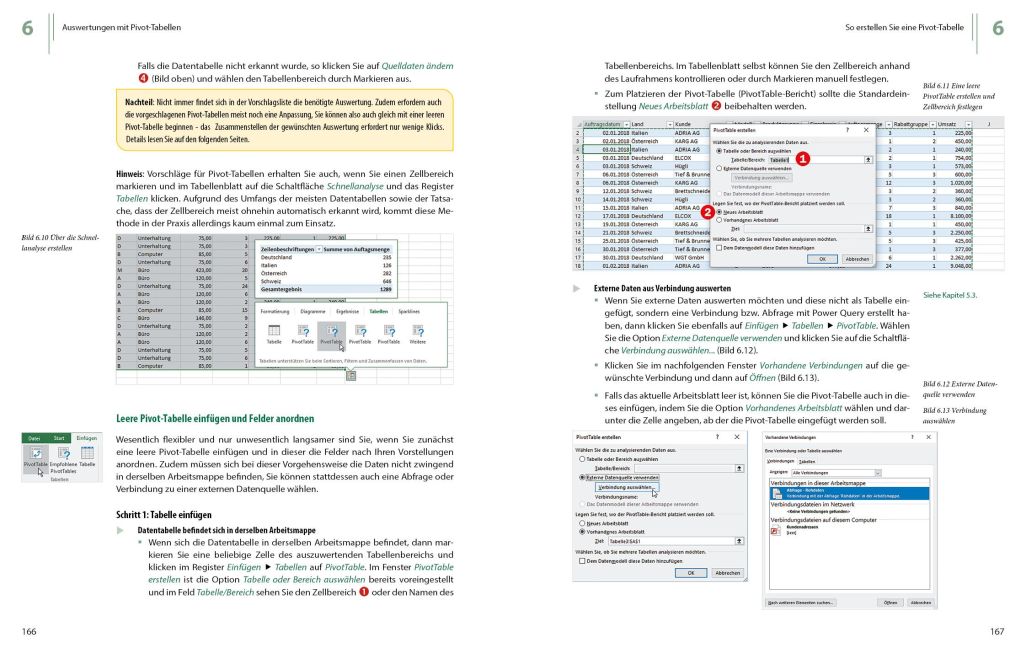Viewport: 1026px width, 648px height.
Task: Open the Land column filter dropdown
Action: click(669, 124)
